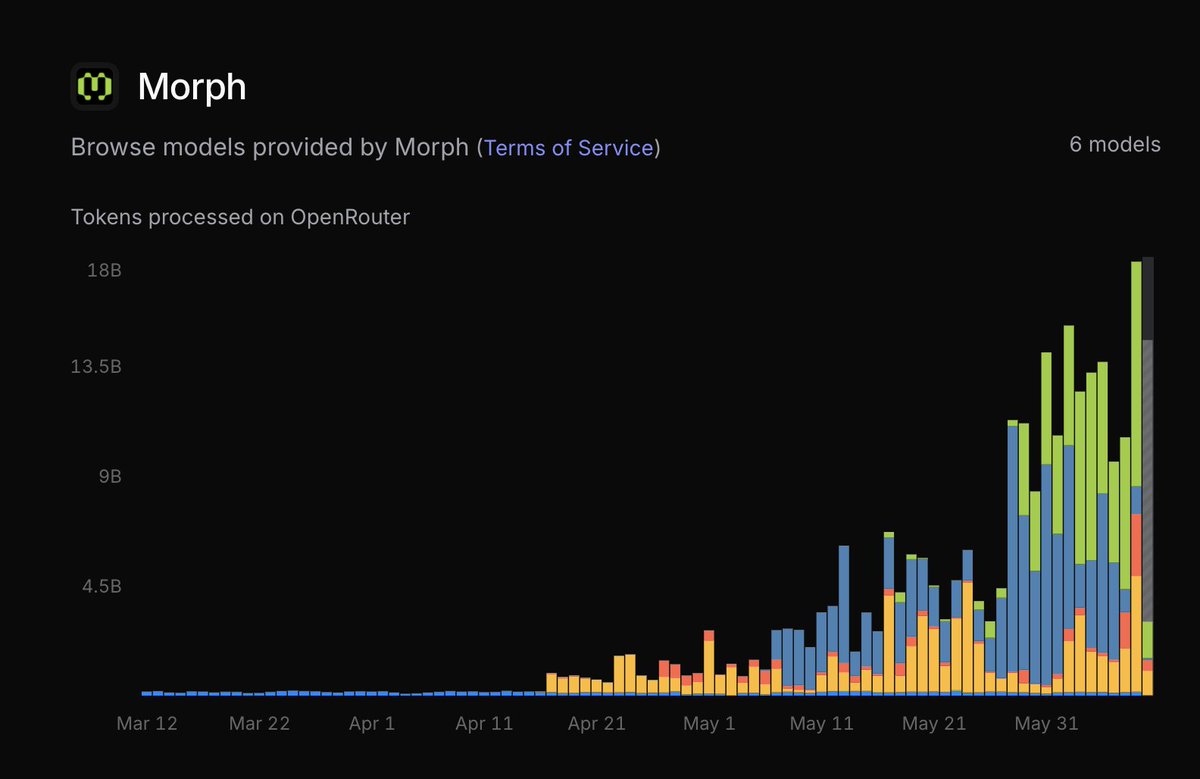Click the '6 models' count text
The height and width of the screenshot is (779, 1200).
click(x=1115, y=144)
